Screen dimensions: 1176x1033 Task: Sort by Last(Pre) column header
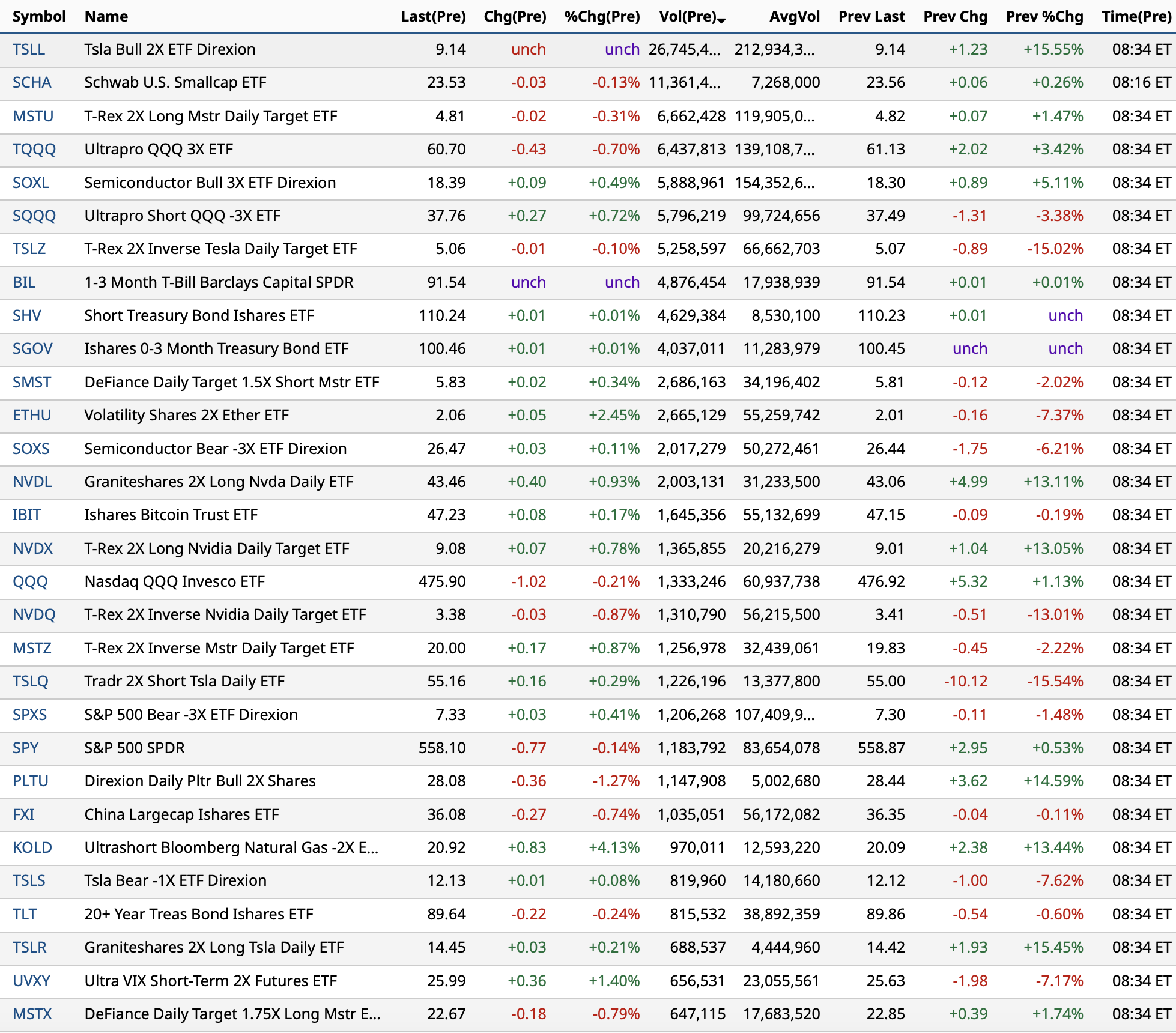coord(433,17)
